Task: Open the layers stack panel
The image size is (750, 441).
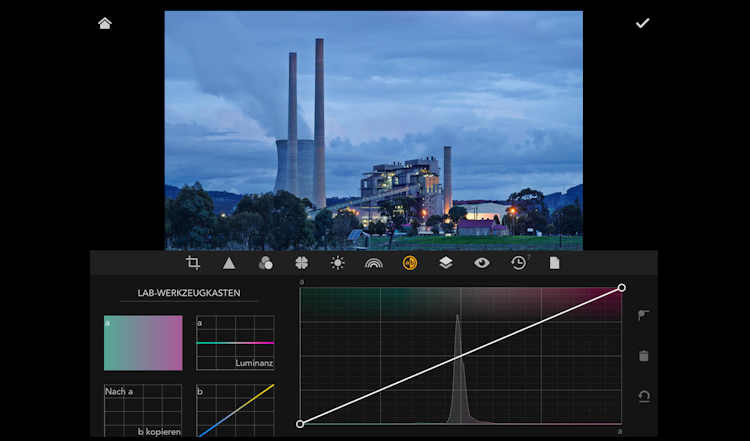Action: tap(446, 263)
